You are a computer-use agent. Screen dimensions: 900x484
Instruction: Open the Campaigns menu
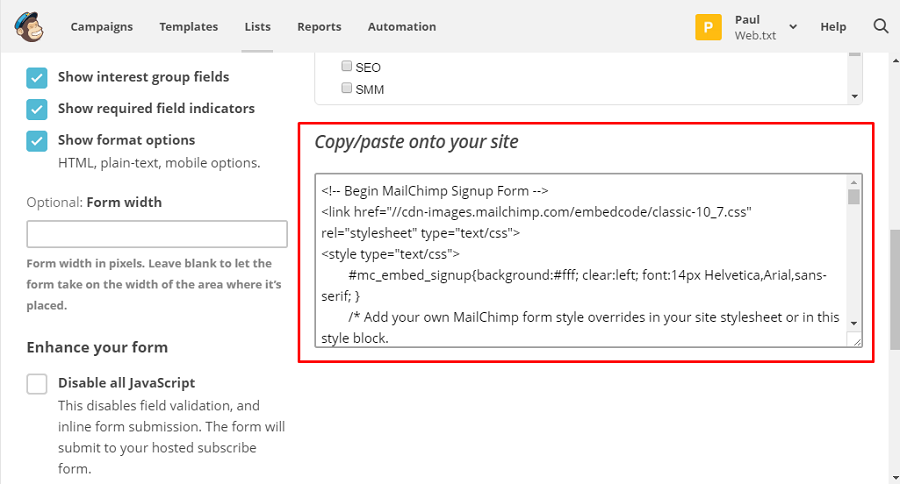(x=102, y=26)
